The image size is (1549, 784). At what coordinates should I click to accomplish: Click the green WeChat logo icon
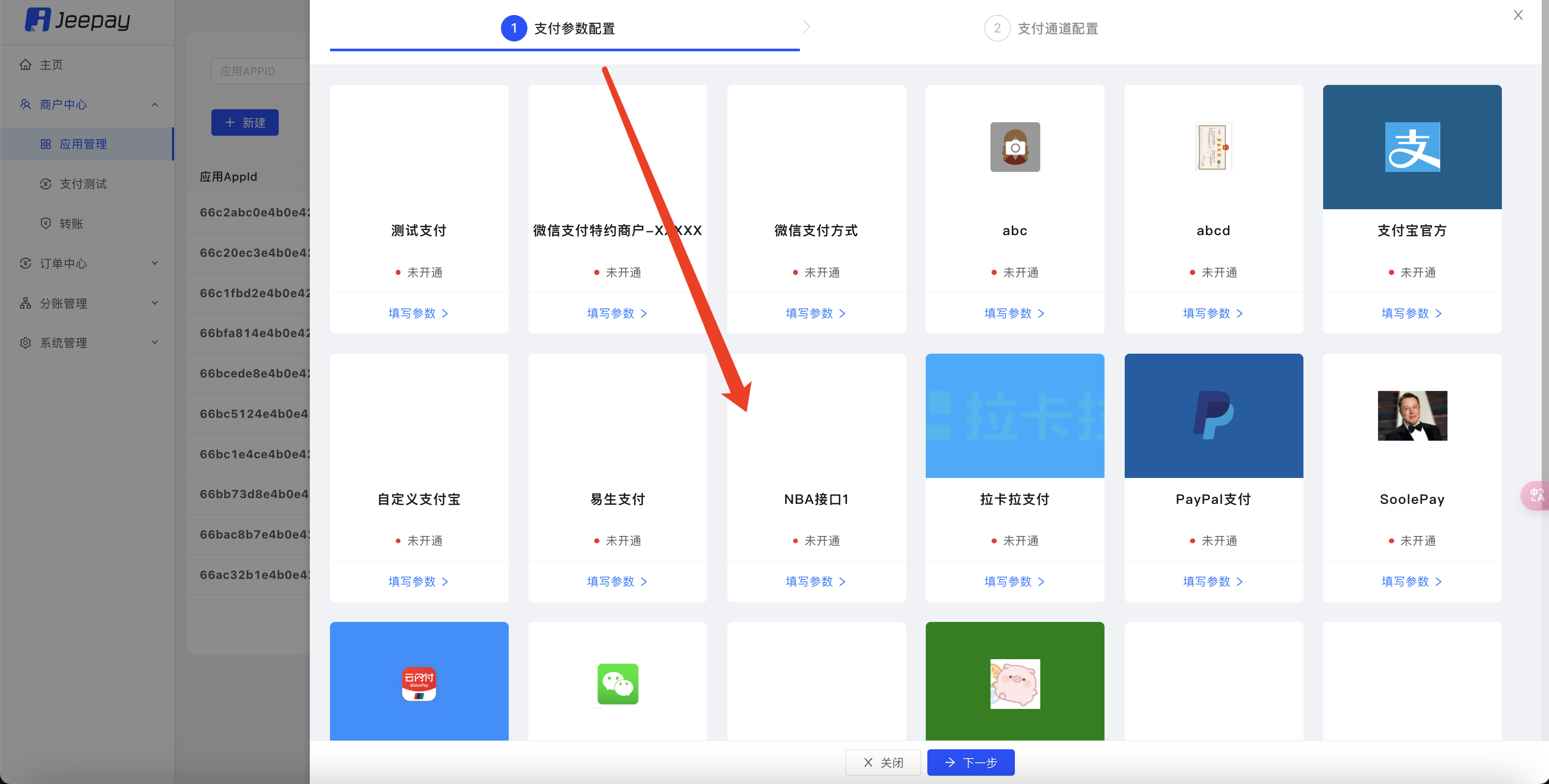coord(618,684)
